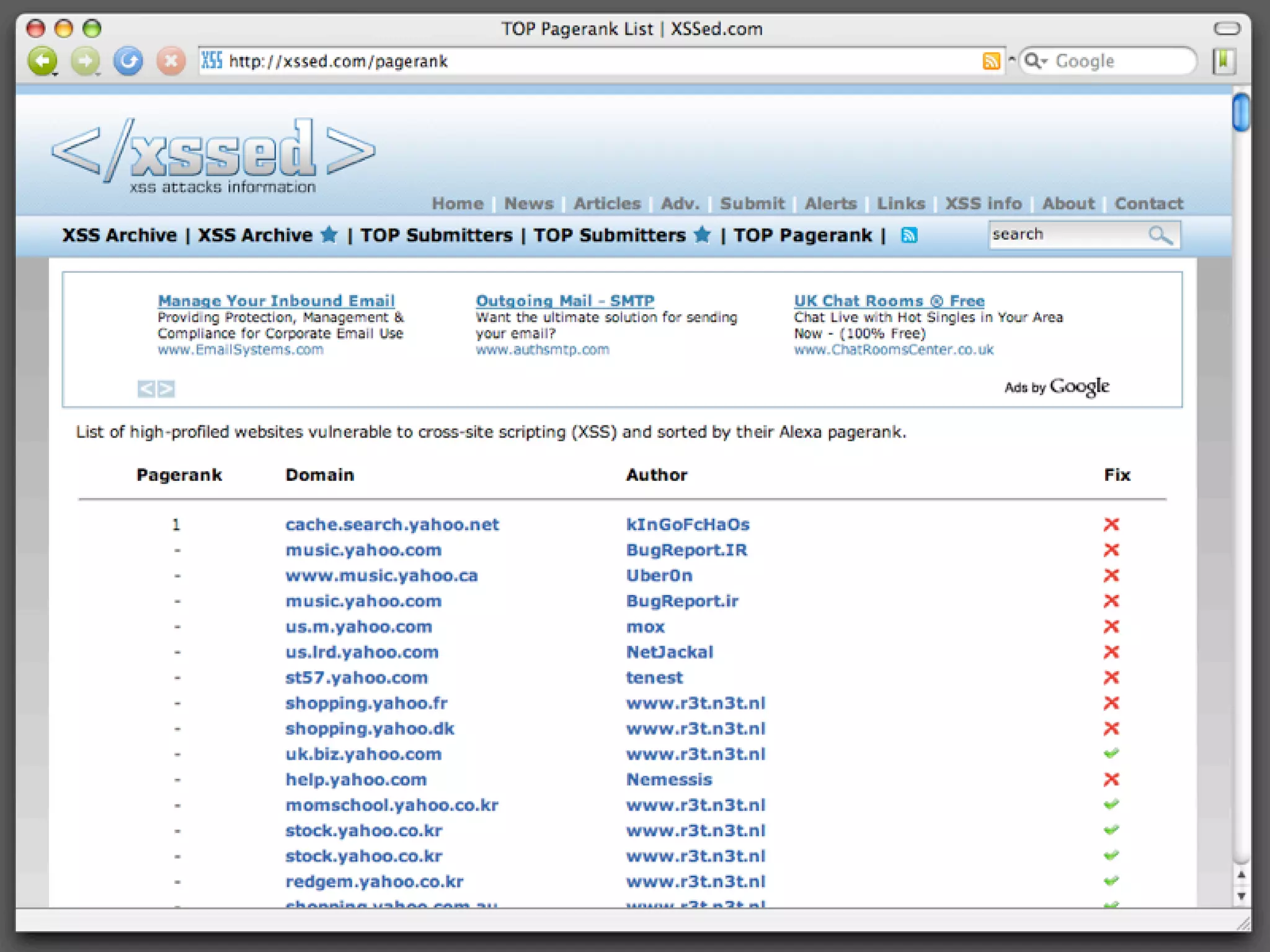Open the Links menu item

[x=901, y=203]
